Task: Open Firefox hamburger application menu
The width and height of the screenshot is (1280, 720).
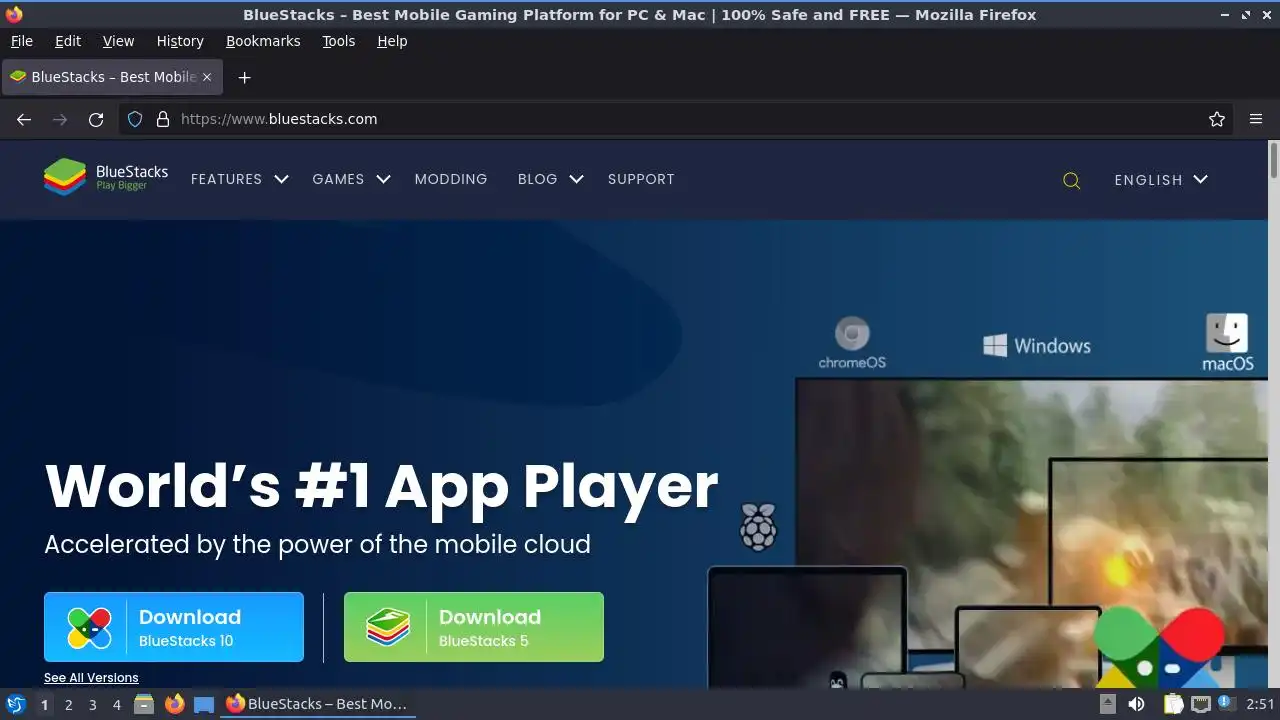Action: pos(1256,119)
